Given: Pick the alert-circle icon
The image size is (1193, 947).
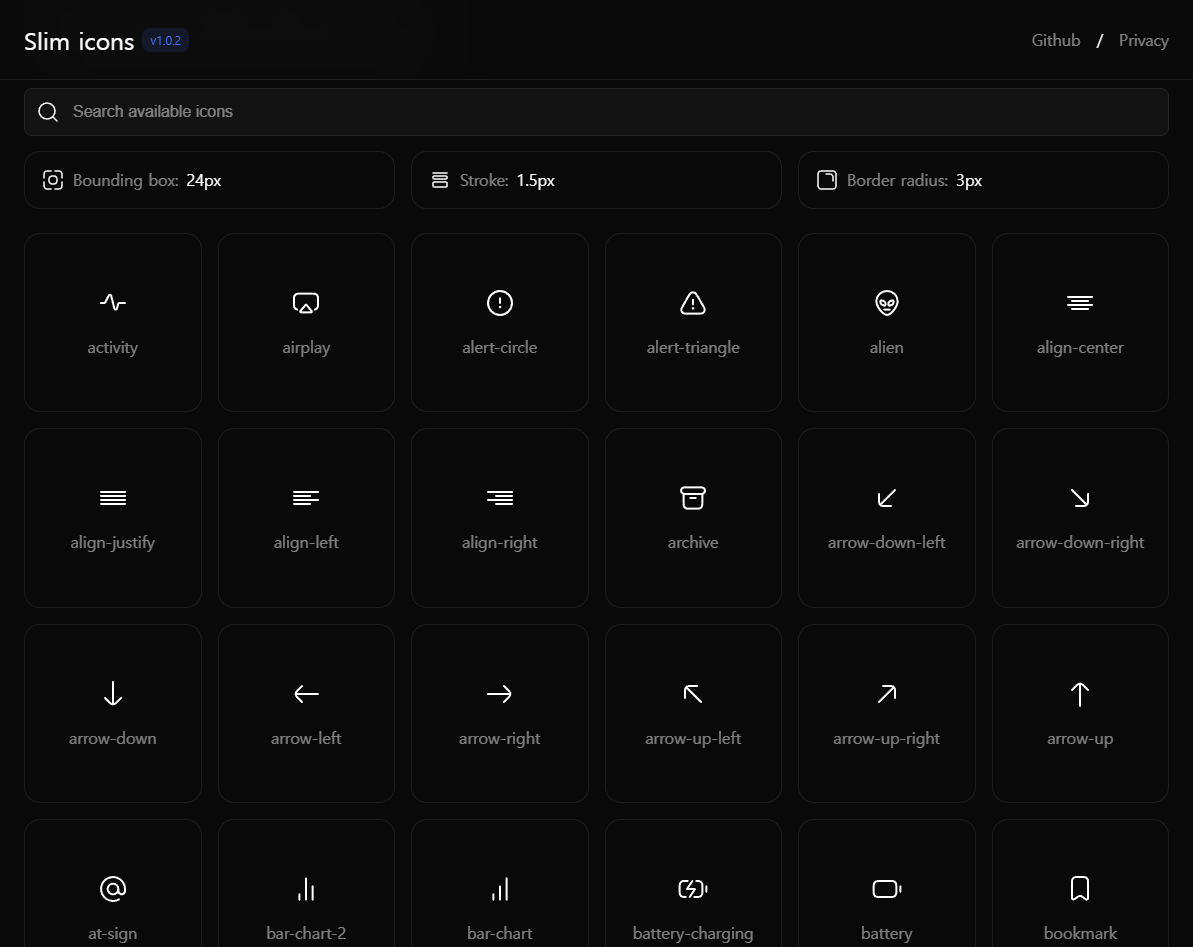Looking at the screenshot, I should [500, 302].
